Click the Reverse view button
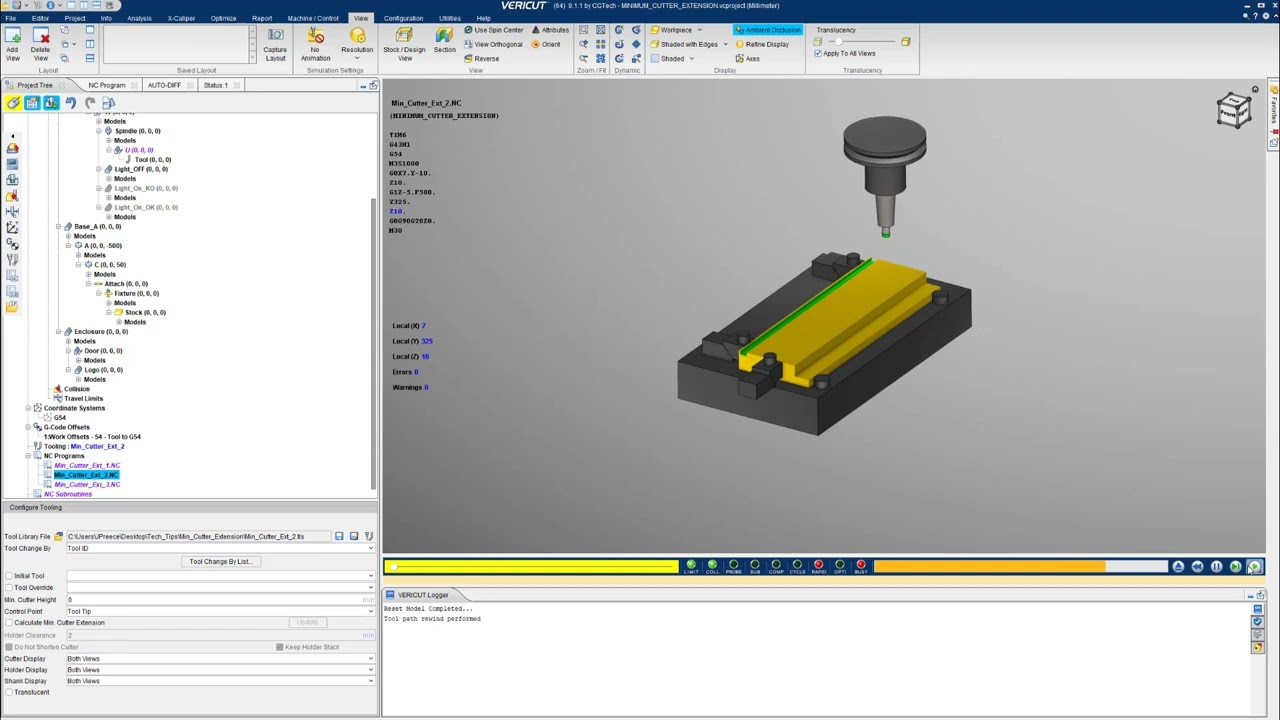This screenshot has height=720, width=1280. coord(481,58)
